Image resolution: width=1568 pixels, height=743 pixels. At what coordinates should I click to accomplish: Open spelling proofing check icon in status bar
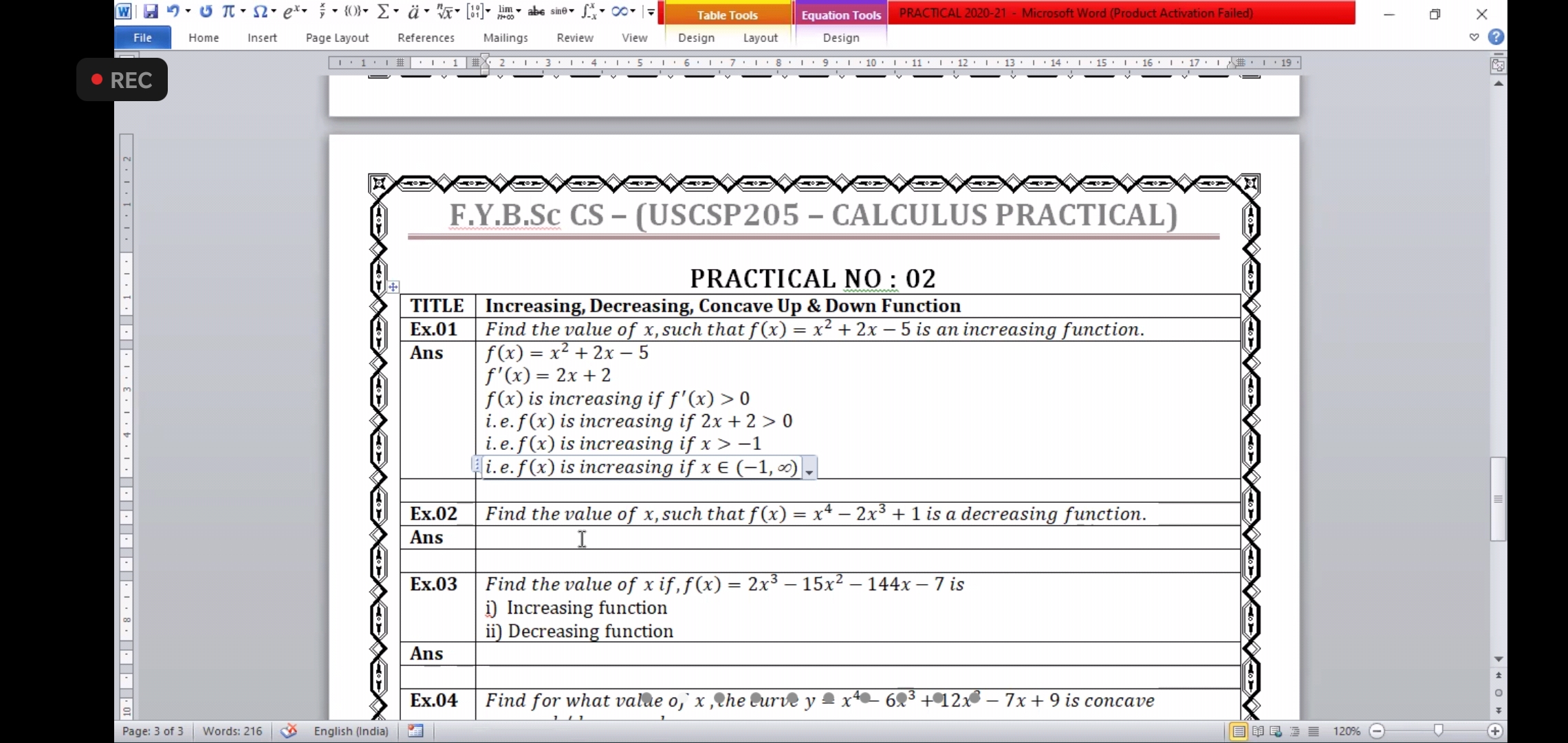tap(289, 731)
